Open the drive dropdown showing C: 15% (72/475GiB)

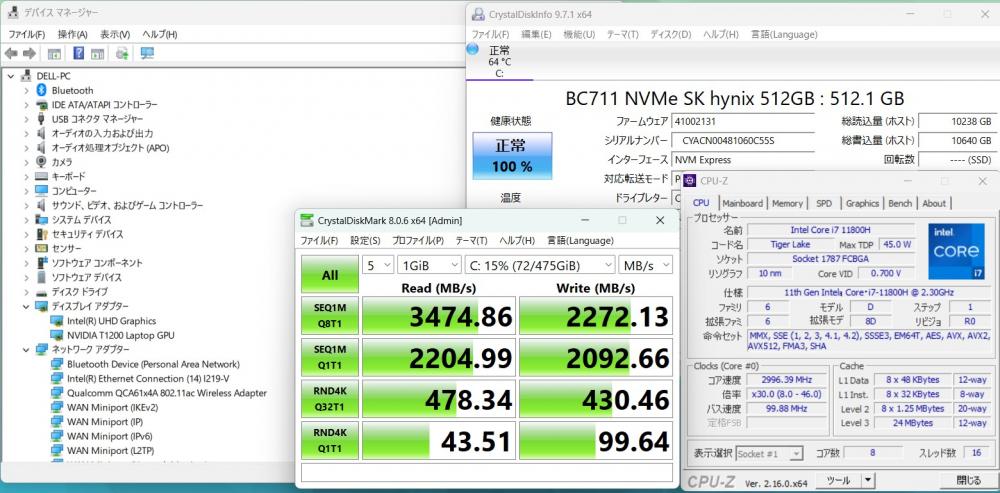[x=540, y=265]
